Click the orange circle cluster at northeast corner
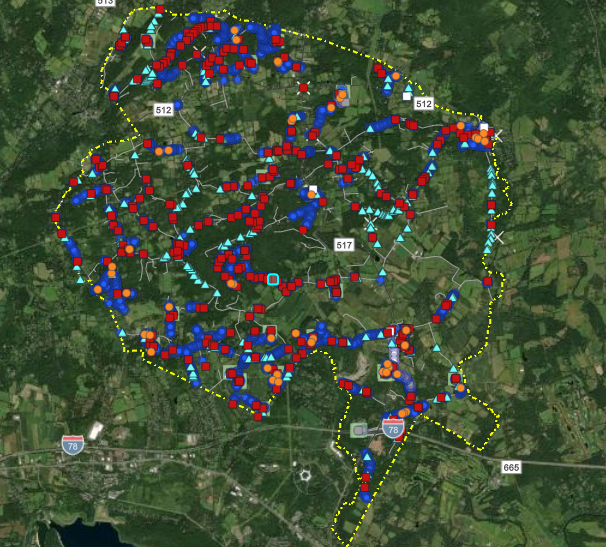Viewport: 606px width, 547px height. pos(483,134)
